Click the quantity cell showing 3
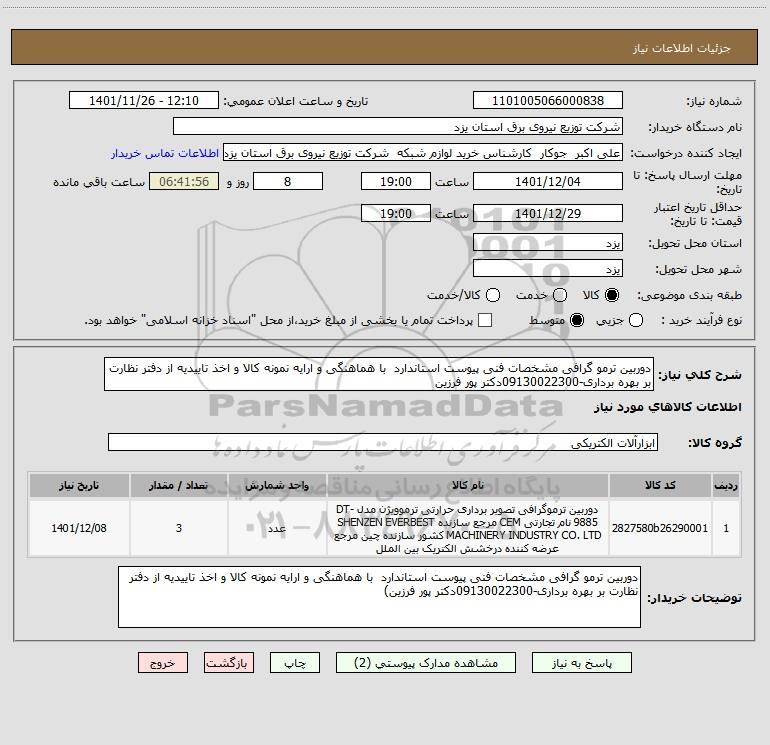The width and height of the screenshot is (770, 745). pyautogui.click(x=179, y=528)
